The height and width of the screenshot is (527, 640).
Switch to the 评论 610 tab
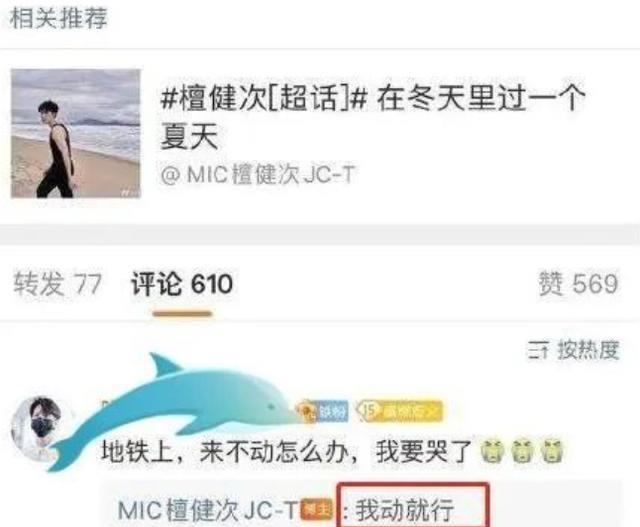(x=182, y=284)
